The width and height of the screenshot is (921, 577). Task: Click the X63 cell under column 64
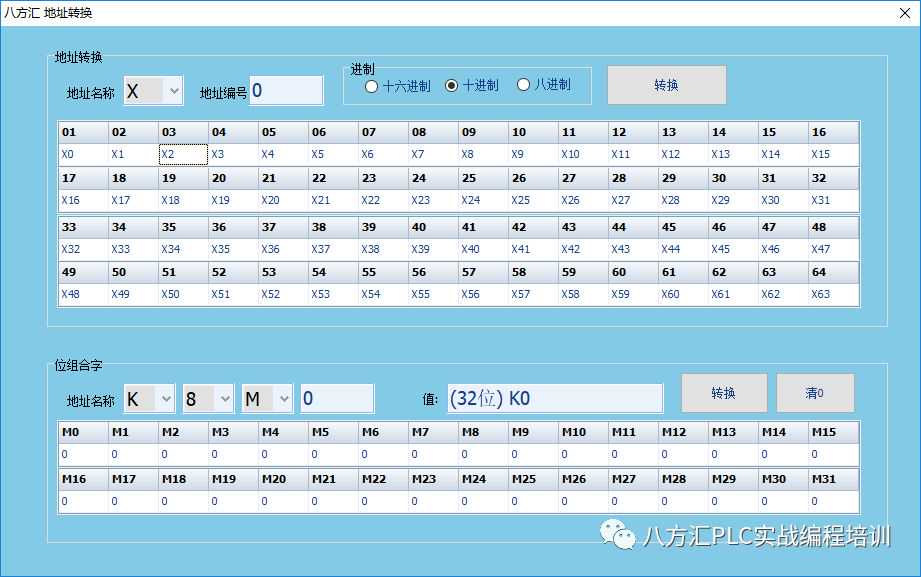833,295
